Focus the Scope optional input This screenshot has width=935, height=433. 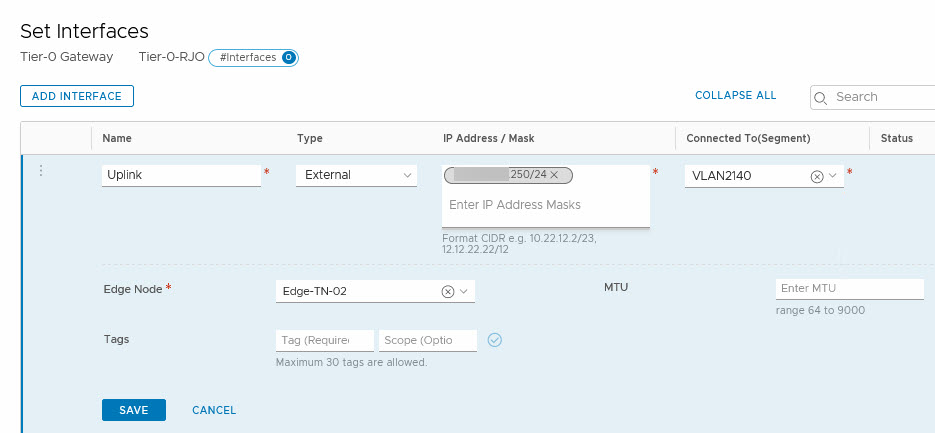tap(428, 340)
